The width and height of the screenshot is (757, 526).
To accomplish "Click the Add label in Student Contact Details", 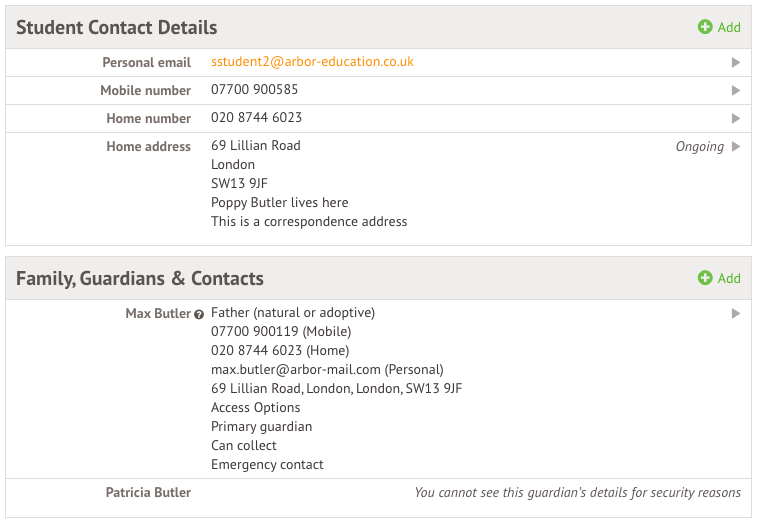I will [729, 27].
